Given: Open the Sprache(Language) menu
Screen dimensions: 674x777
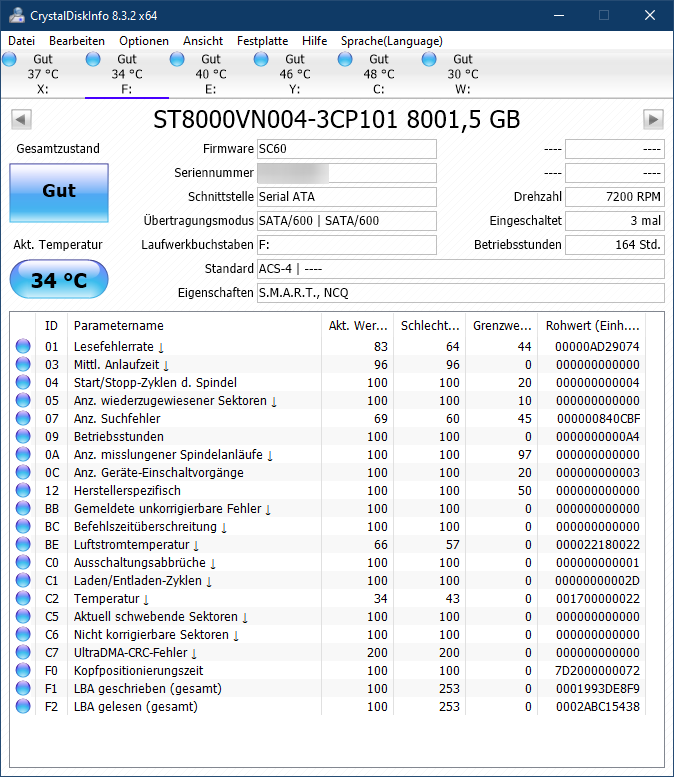Looking at the screenshot, I should click(392, 41).
